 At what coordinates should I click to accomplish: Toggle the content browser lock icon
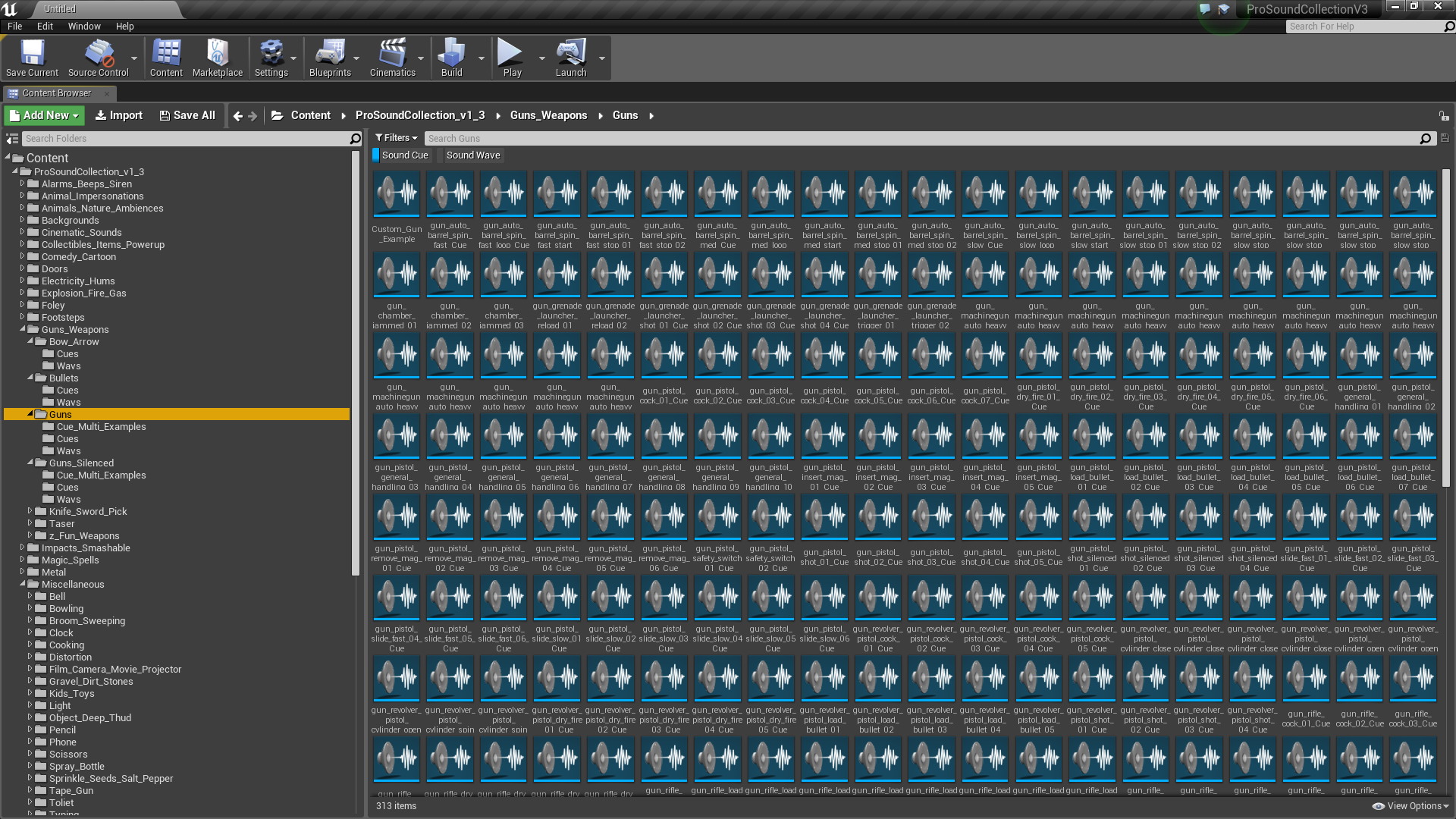coord(1444,115)
